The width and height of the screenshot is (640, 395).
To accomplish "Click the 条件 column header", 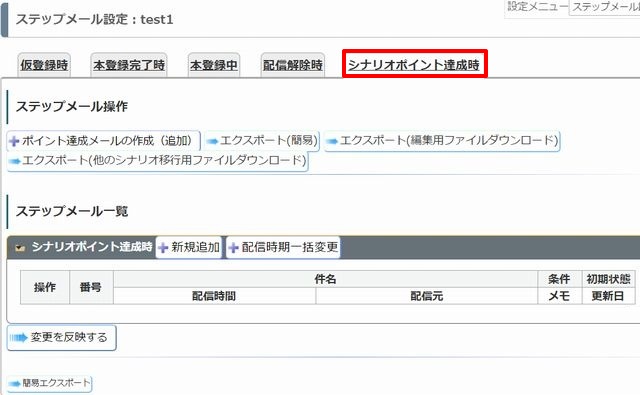I will click(x=559, y=279).
